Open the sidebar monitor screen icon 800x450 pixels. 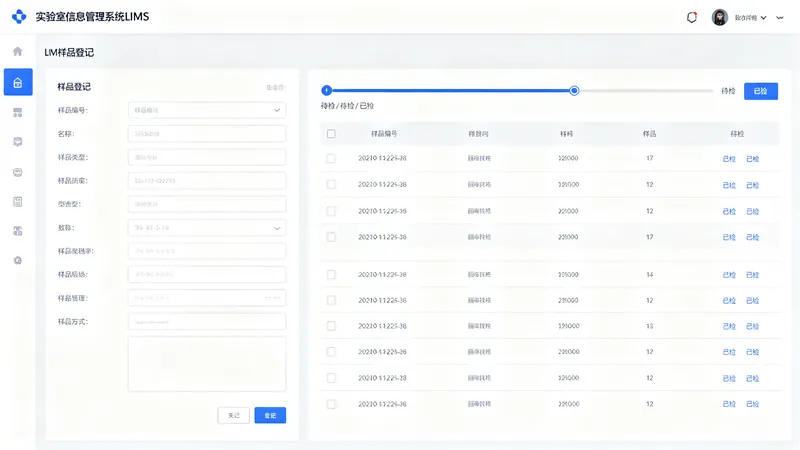pos(18,142)
